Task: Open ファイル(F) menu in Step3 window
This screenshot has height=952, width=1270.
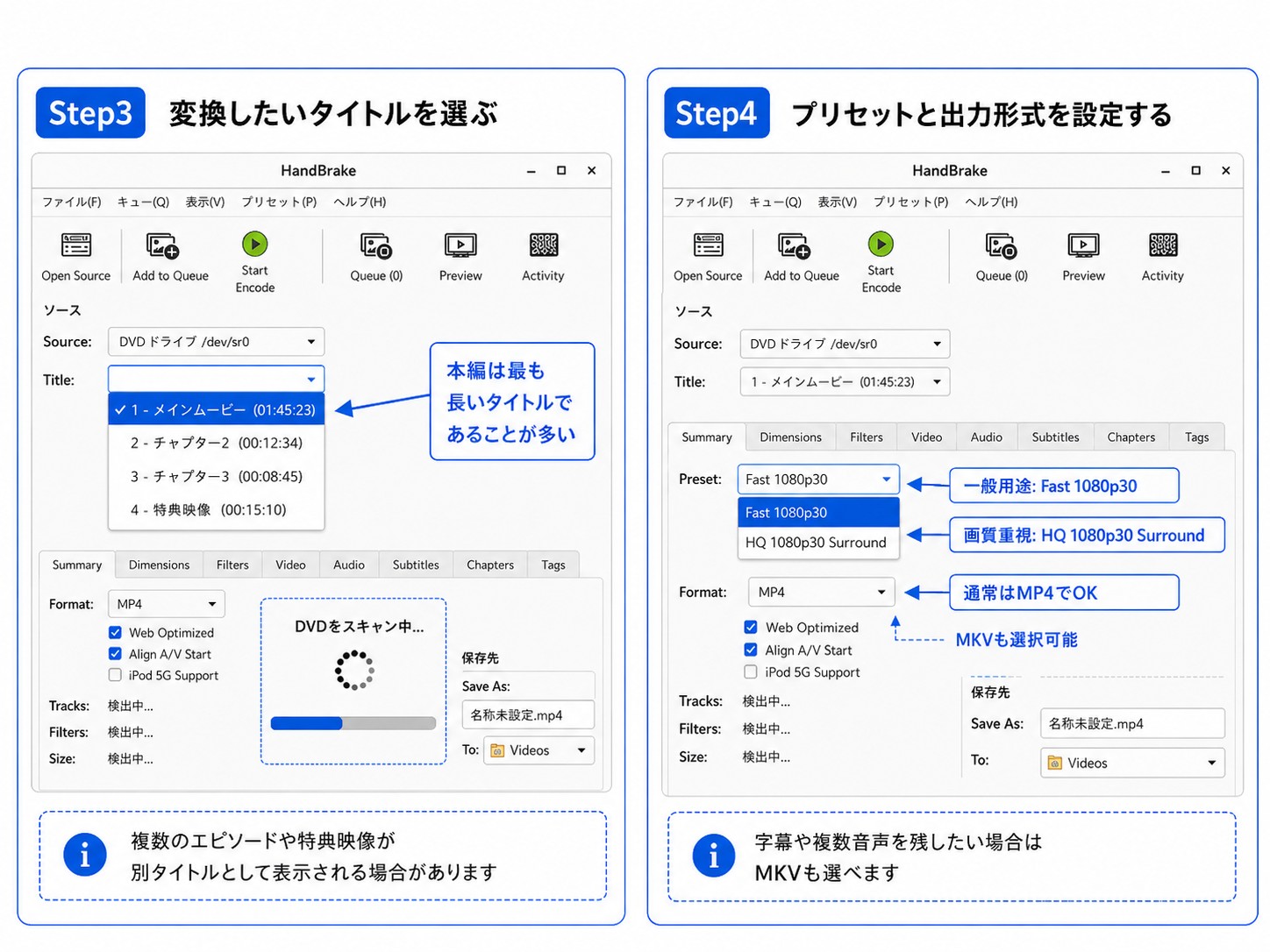Action: 71,202
